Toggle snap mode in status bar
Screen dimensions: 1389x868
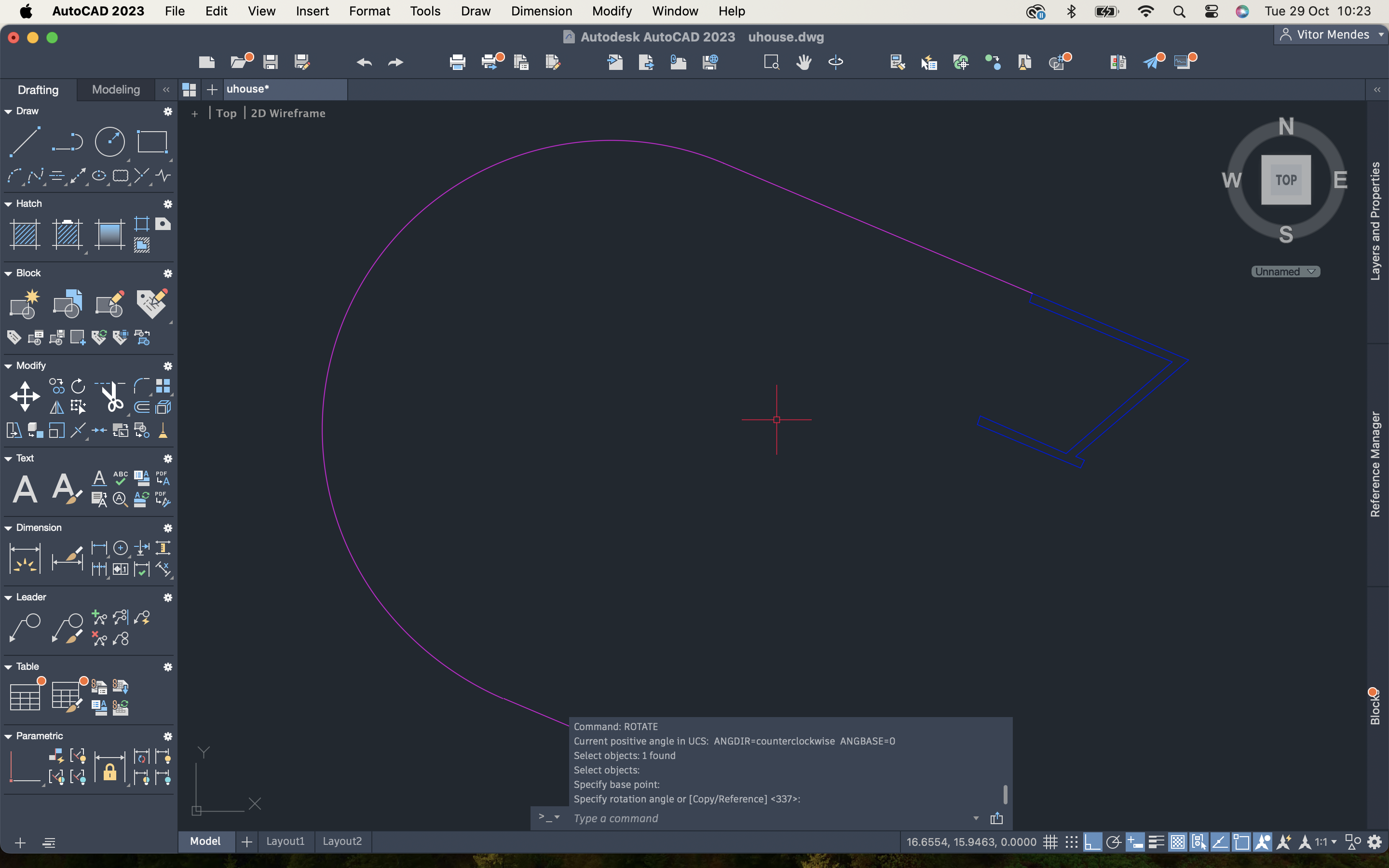pyautogui.click(x=1071, y=842)
